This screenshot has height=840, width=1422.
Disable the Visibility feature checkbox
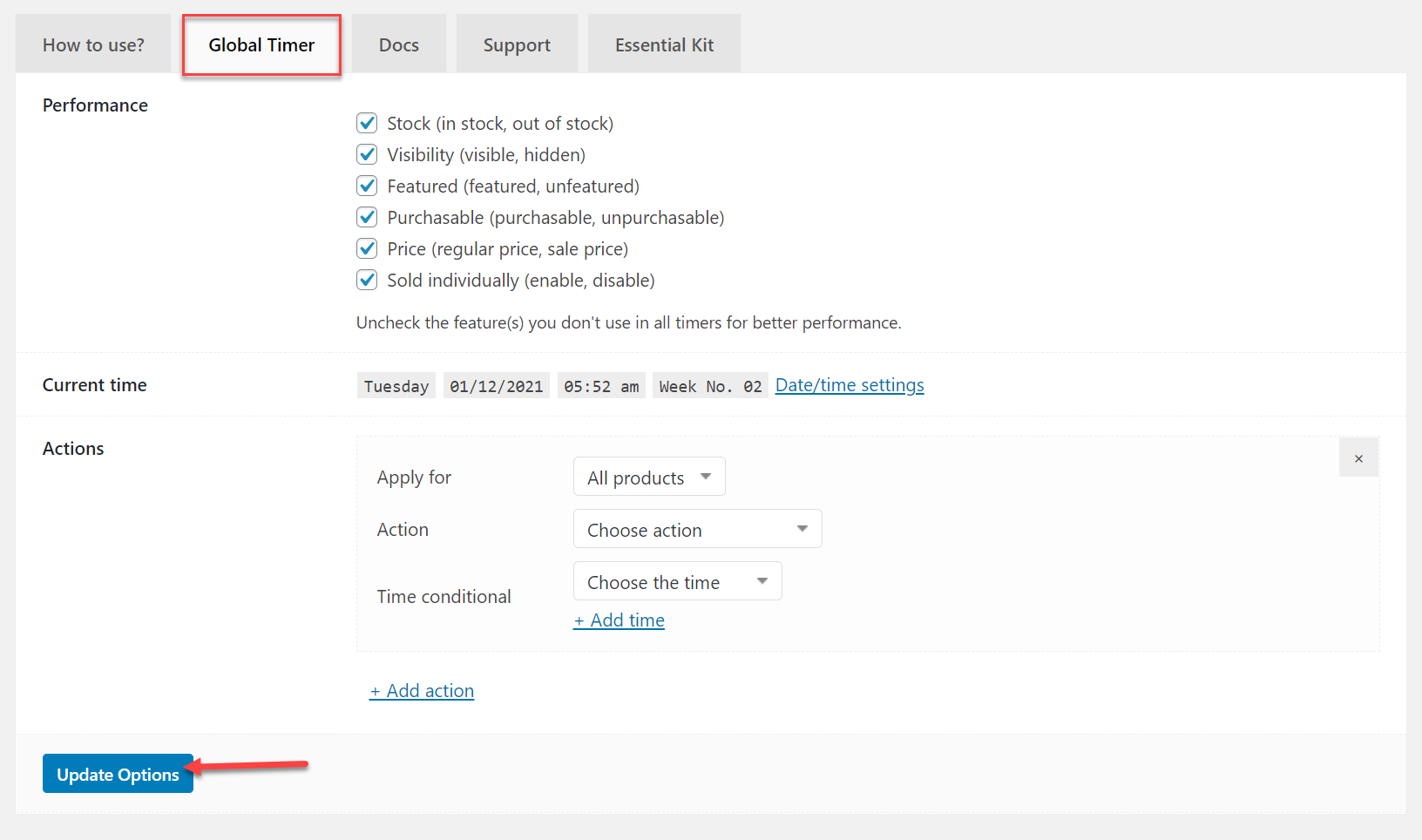[x=367, y=154]
